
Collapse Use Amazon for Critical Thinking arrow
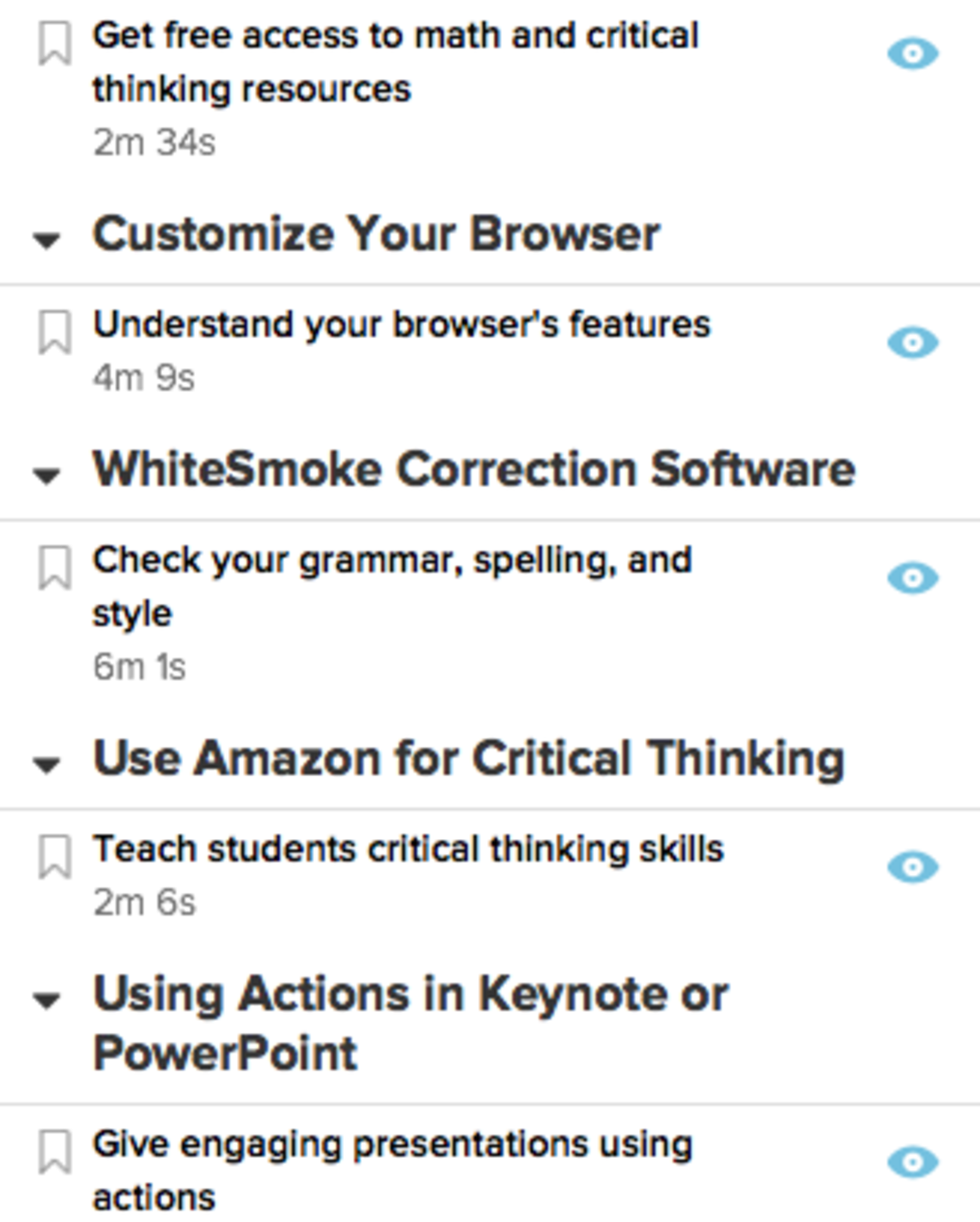[47, 764]
